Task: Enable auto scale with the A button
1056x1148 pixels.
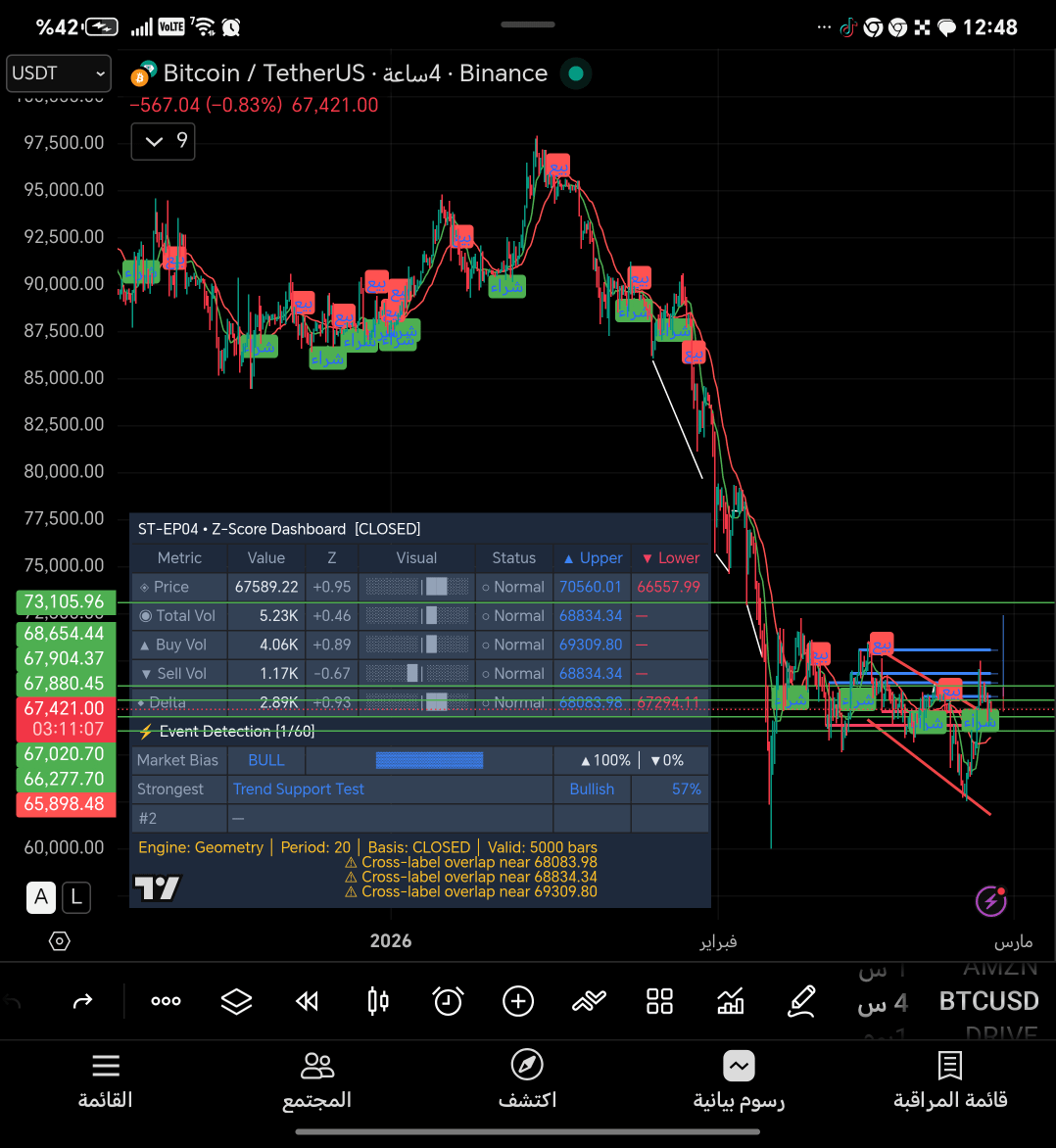Action: (41, 897)
